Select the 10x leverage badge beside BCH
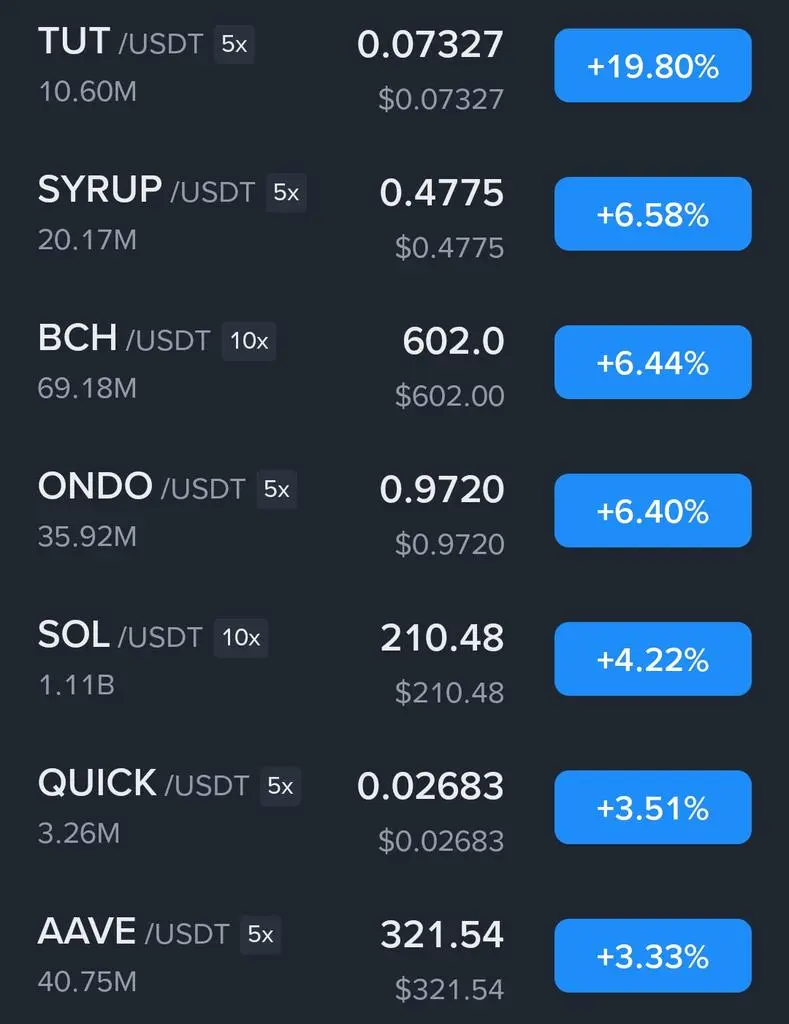Image resolution: width=789 pixels, height=1024 pixels. (249, 340)
